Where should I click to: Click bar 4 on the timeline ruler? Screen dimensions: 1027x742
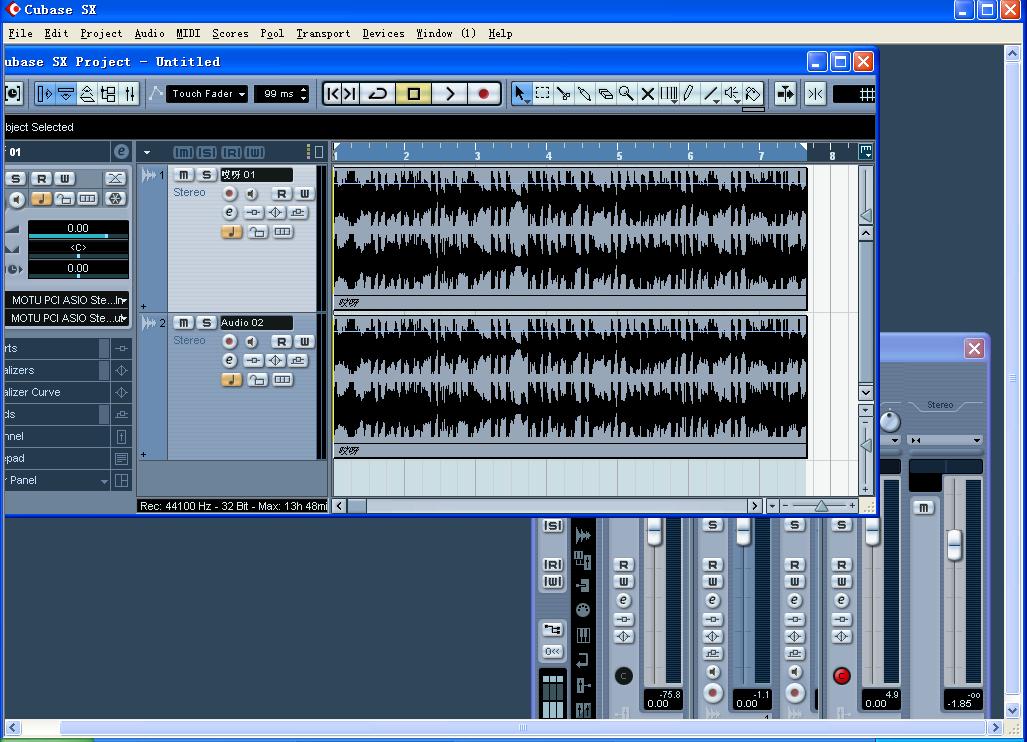point(548,155)
